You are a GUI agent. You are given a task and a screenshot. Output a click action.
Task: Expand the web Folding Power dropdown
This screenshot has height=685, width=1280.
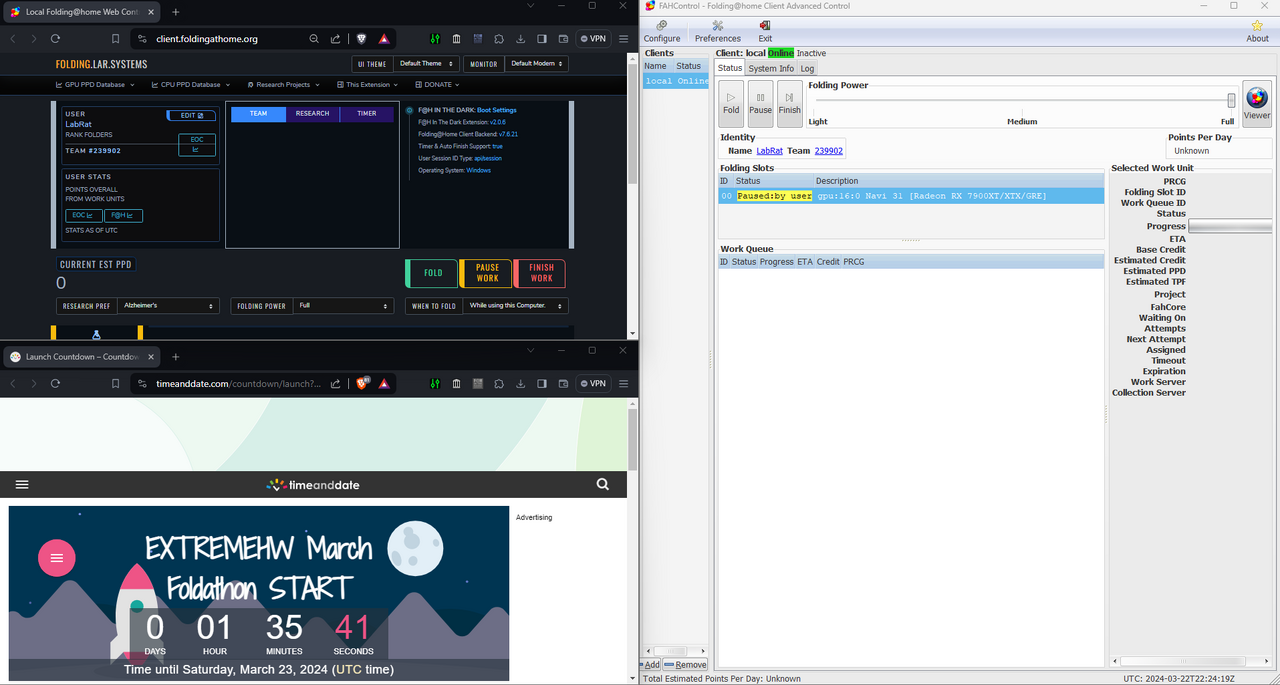pyautogui.click(x=343, y=306)
